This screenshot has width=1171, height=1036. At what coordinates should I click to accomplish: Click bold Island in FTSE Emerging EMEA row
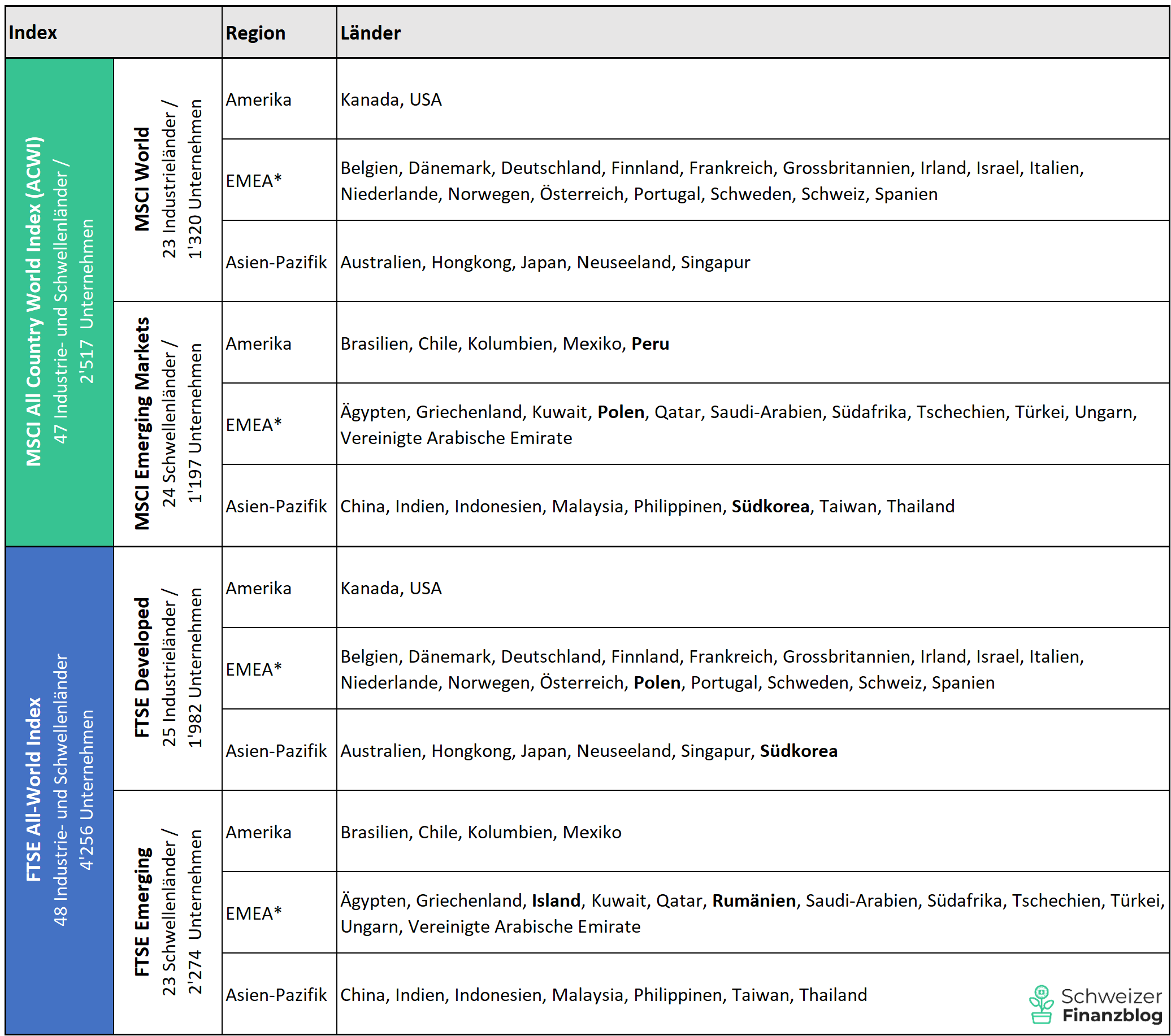(x=556, y=900)
